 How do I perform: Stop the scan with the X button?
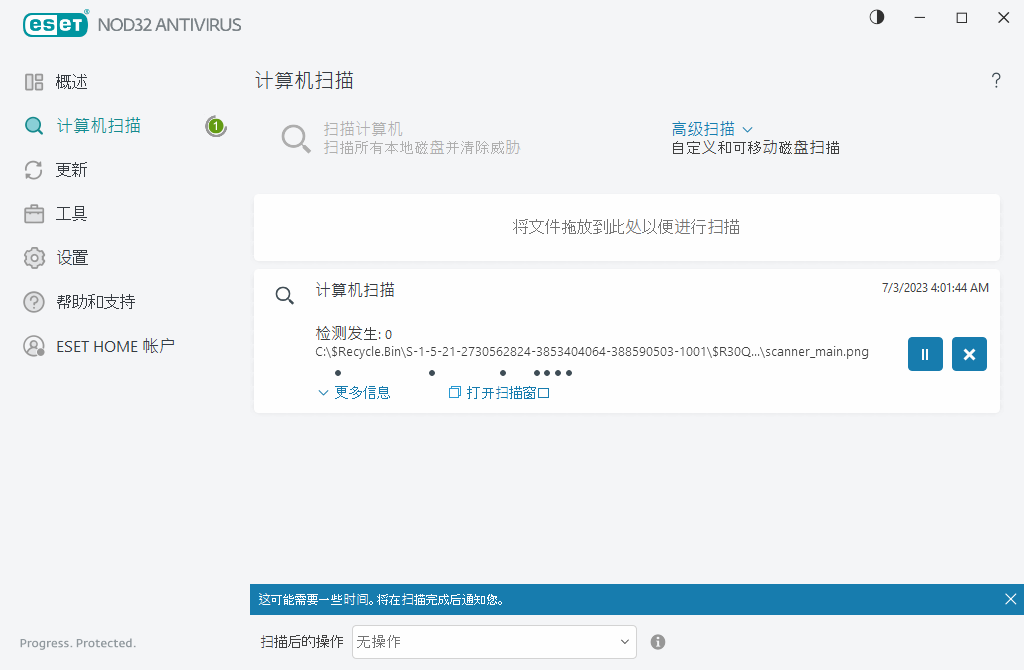969,354
